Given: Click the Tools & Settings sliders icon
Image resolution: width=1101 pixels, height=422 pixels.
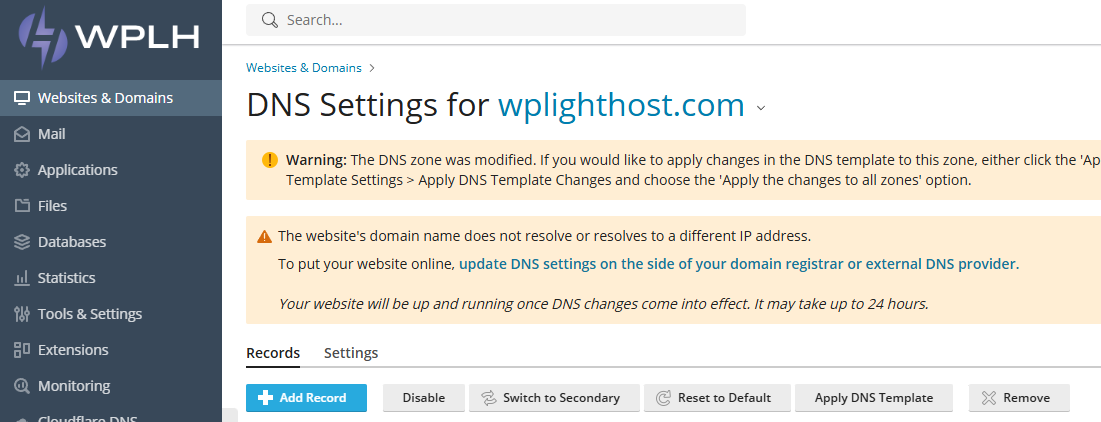Looking at the screenshot, I should click(22, 314).
